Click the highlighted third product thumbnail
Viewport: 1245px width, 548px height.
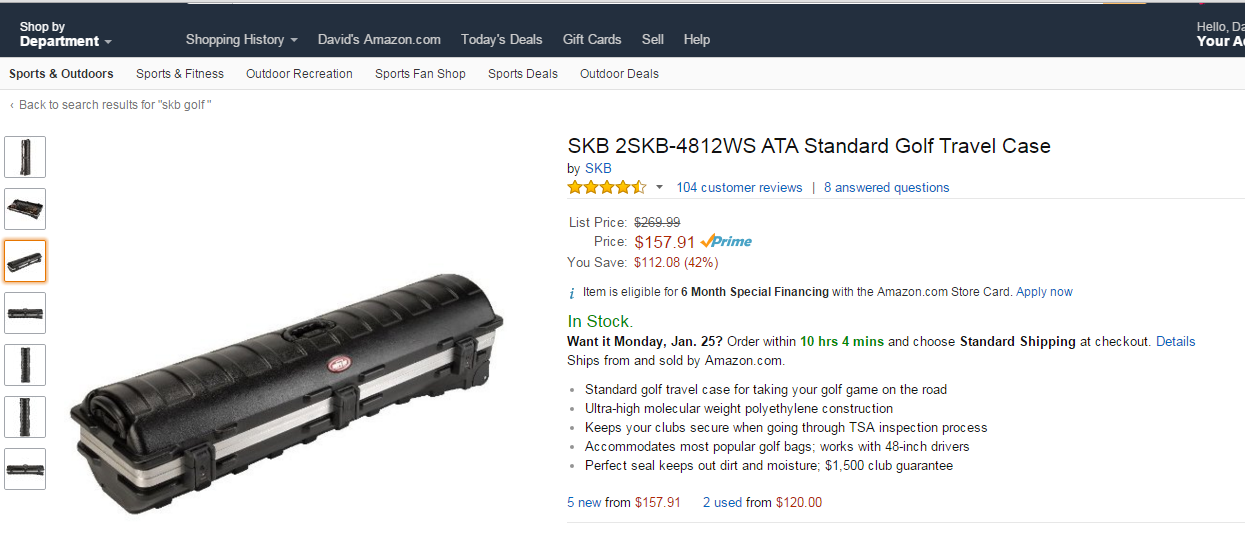click(25, 261)
